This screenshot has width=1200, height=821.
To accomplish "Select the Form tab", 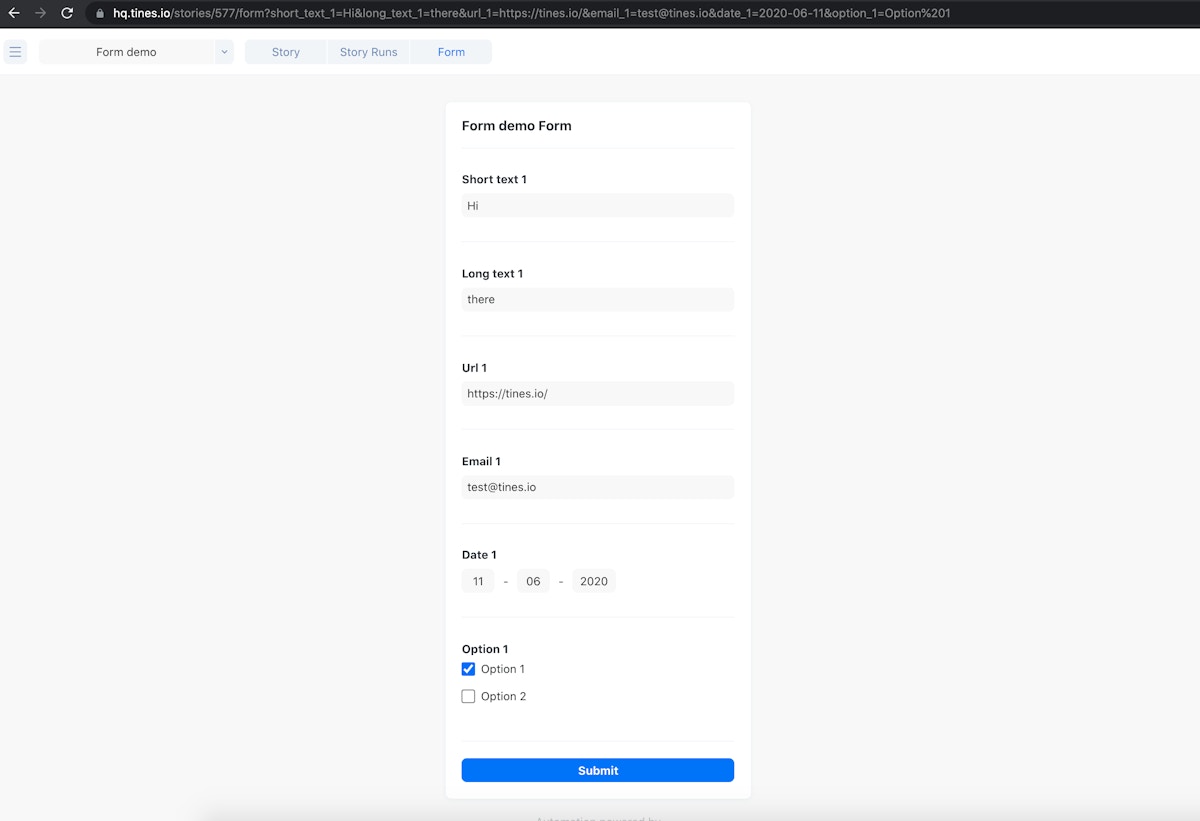I will click(x=451, y=52).
